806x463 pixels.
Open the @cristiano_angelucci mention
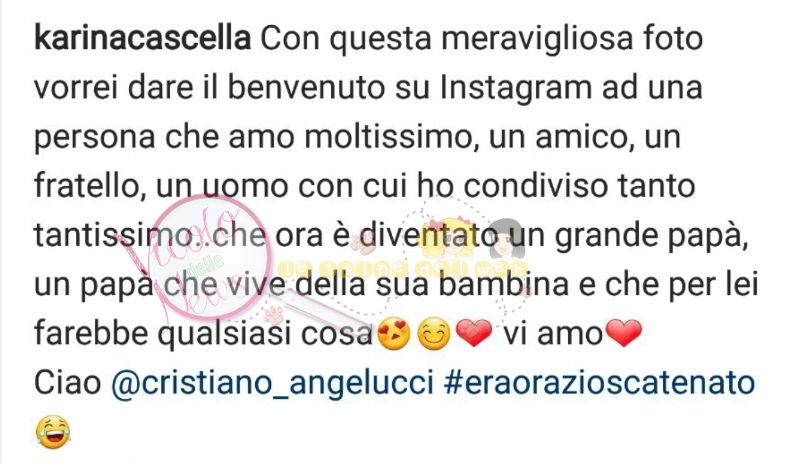tap(272, 383)
